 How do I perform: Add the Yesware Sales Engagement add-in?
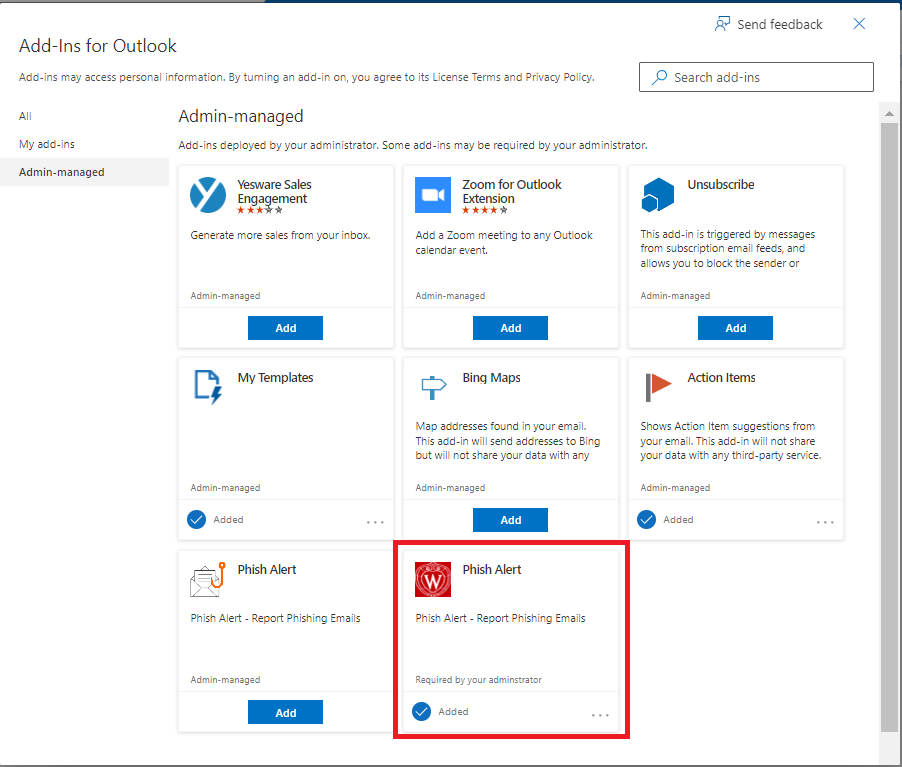tap(286, 328)
